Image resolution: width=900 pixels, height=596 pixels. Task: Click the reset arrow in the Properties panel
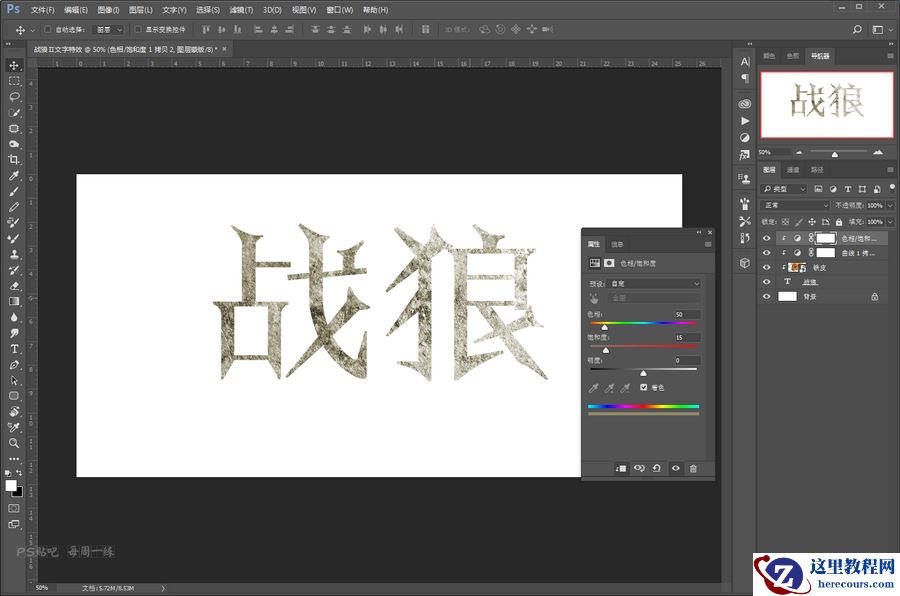[656, 468]
